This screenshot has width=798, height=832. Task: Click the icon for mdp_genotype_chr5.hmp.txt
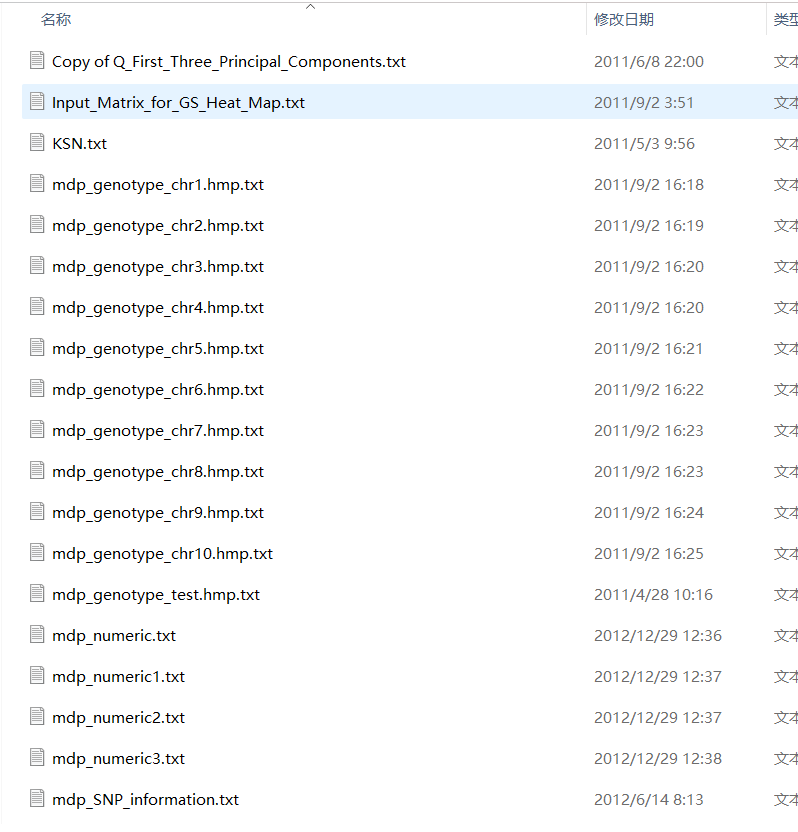point(37,347)
